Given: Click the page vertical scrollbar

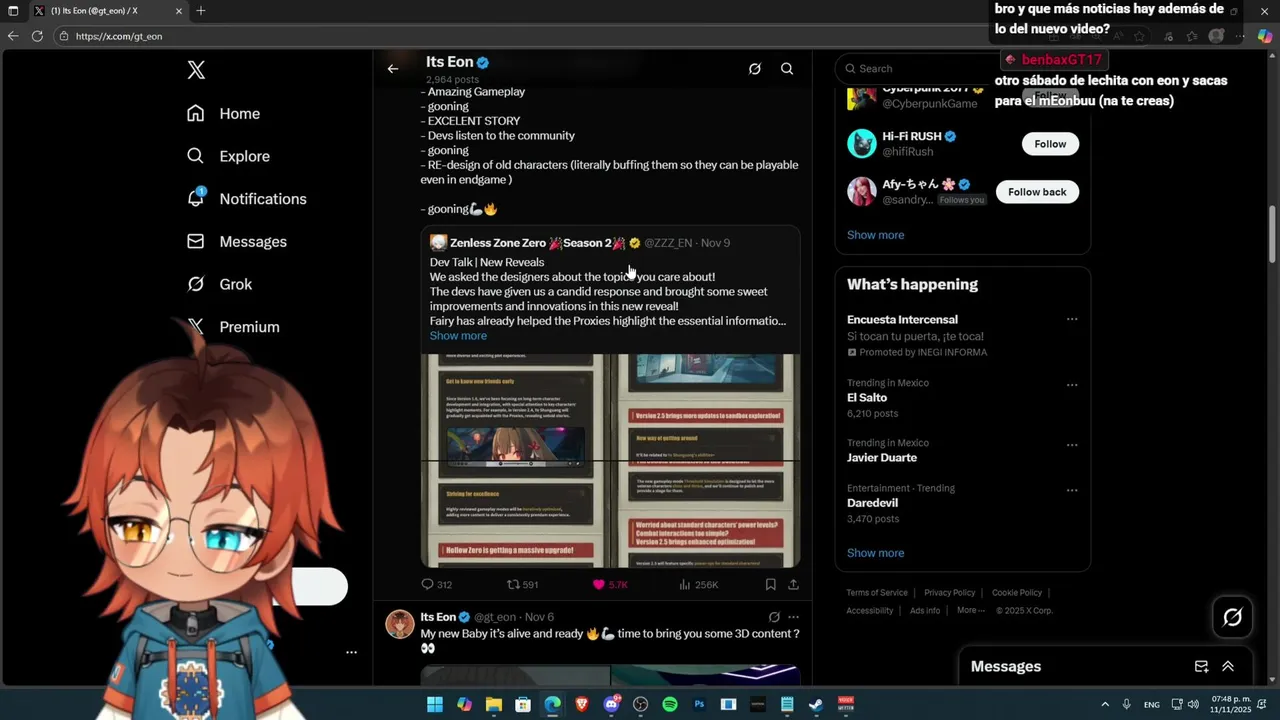Looking at the screenshot, I should [1273, 232].
